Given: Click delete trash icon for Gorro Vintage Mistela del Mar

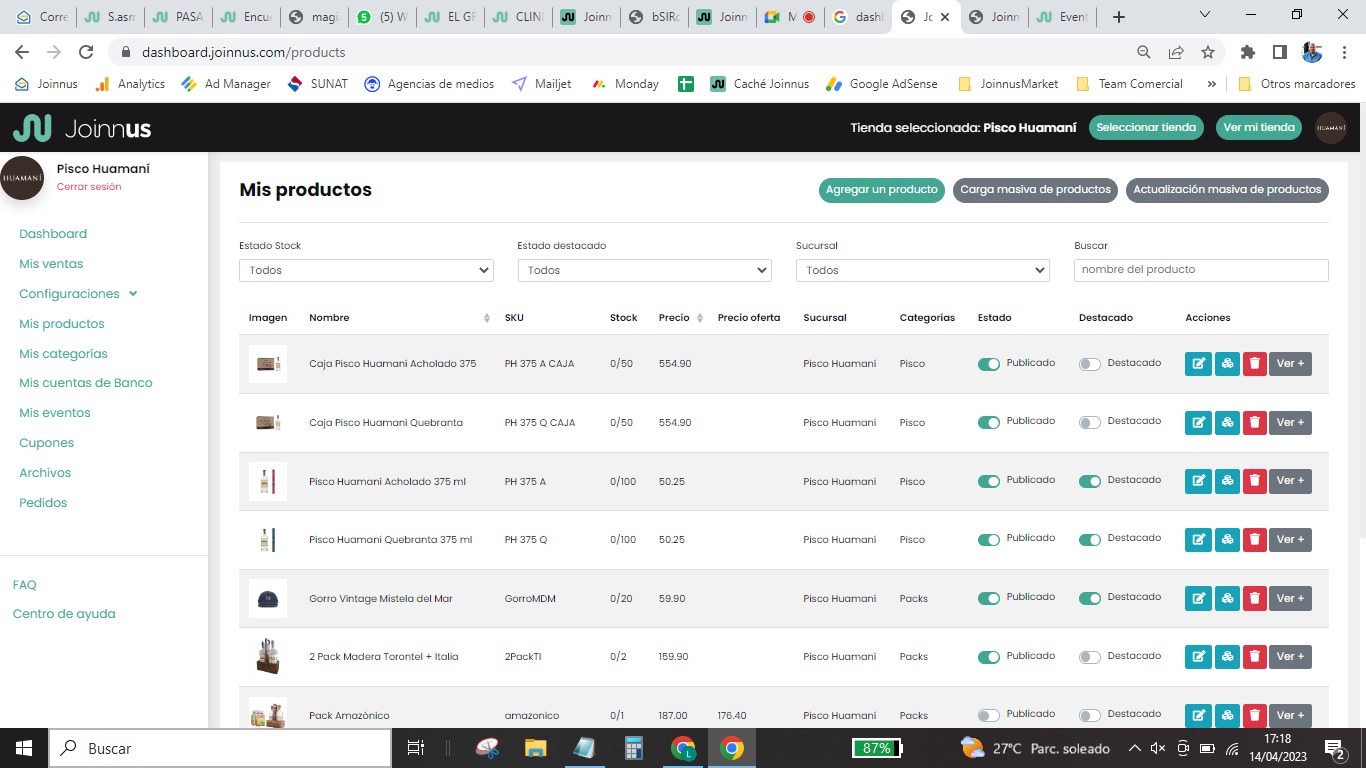Looking at the screenshot, I should 1254,599.
